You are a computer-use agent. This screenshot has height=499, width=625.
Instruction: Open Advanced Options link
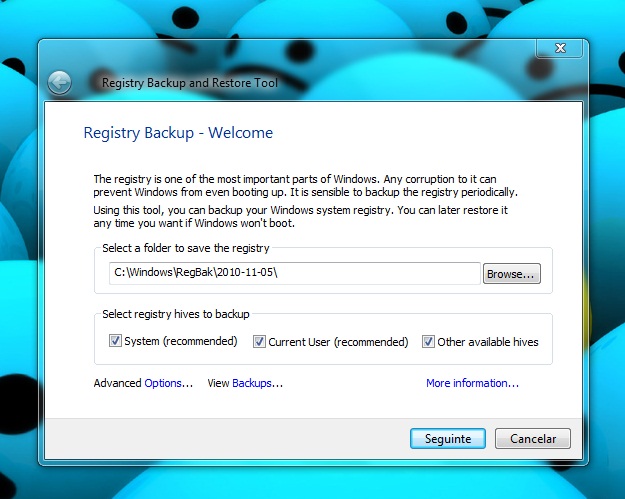click(x=168, y=383)
